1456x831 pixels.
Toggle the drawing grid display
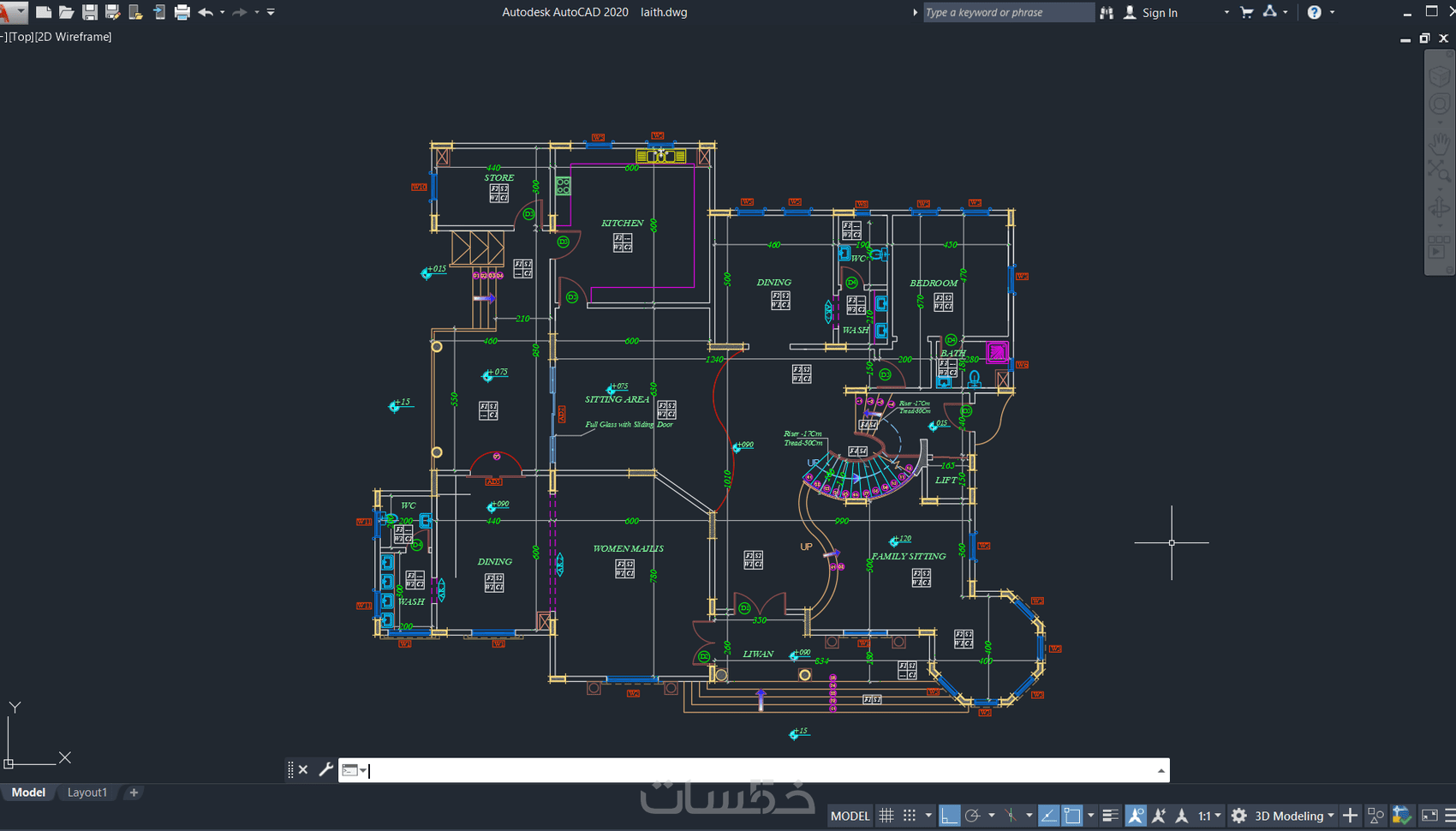[886, 816]
